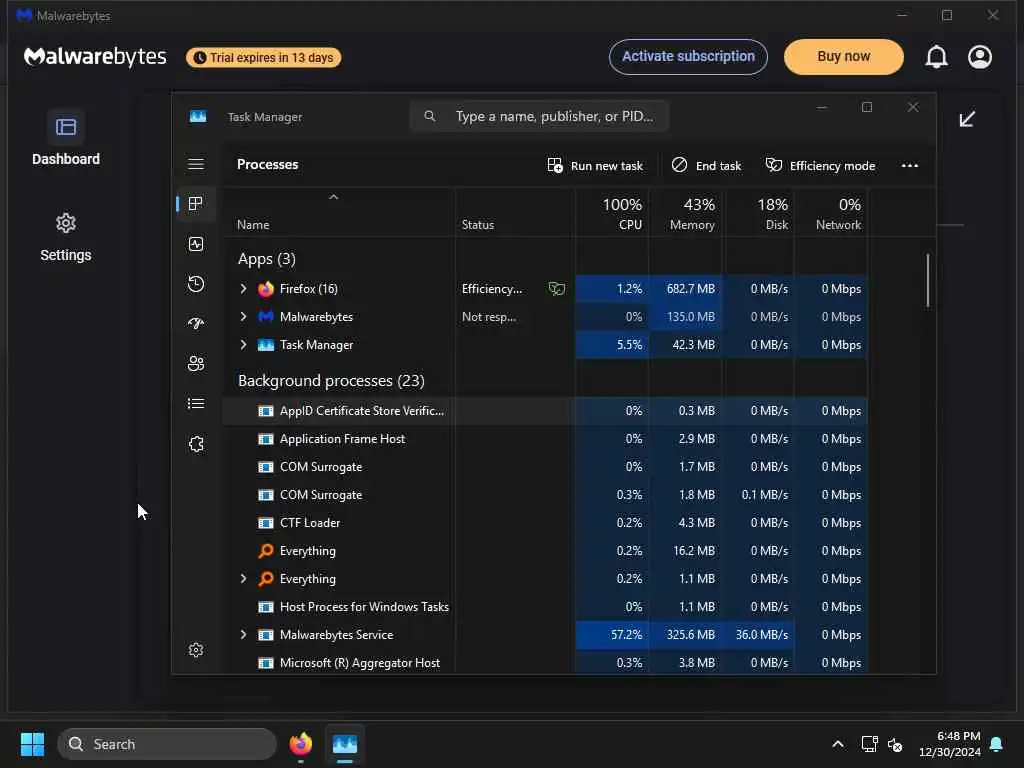The image size is (1024, 768).
Task: Select the Application Frame Host process
Action: pos(545,439)
